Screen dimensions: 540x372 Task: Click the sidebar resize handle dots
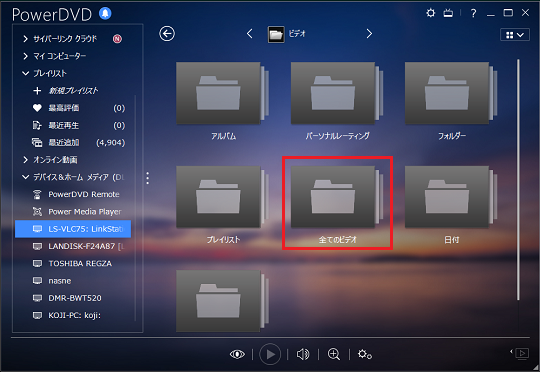(x=148, y=178)
